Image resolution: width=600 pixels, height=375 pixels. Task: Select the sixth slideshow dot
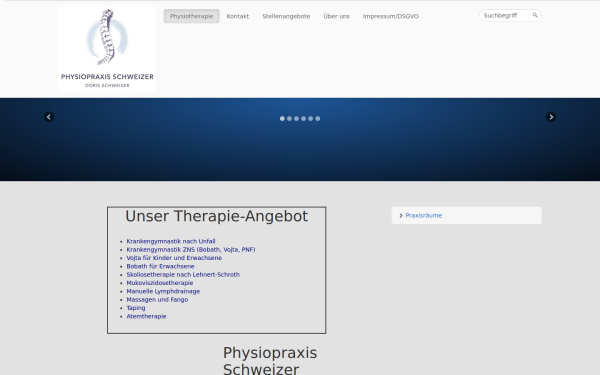tap(318, 119)
